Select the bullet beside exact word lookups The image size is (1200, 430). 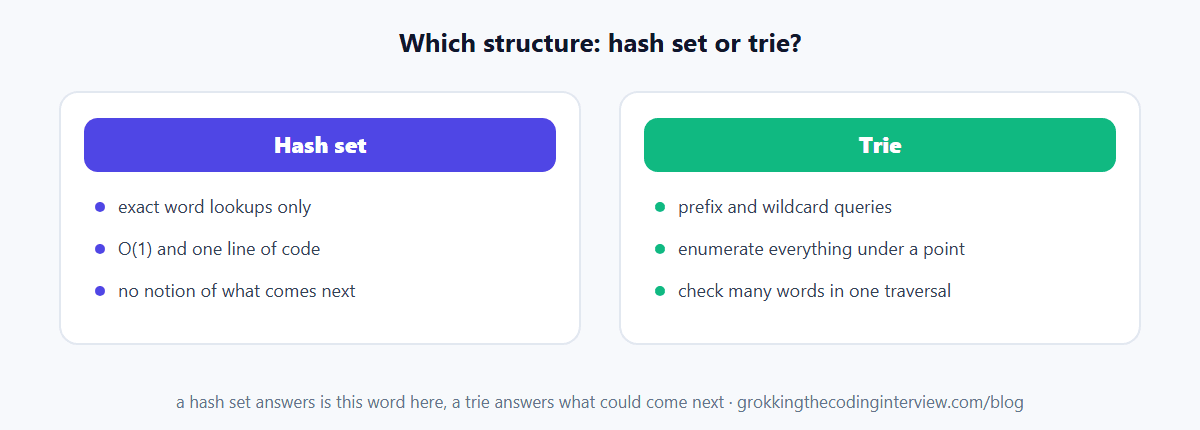pos(100,207)
